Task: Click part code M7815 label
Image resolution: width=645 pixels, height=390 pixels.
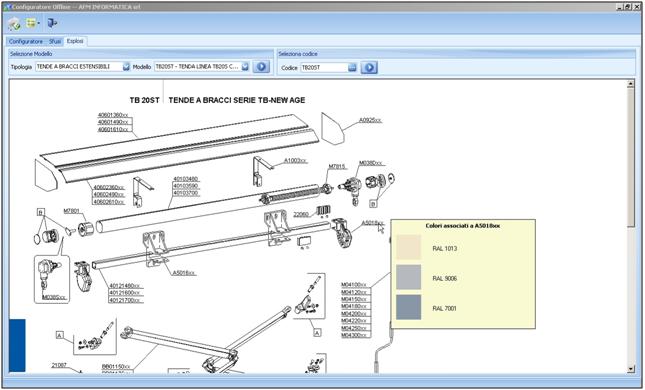Action: (x=337, y=167)
